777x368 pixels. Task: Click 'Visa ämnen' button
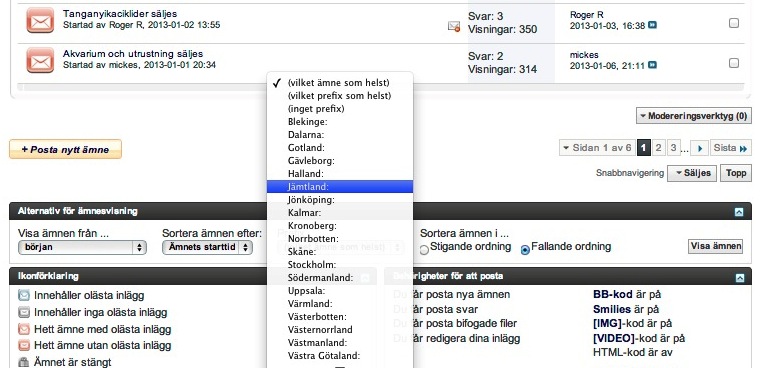click(716, 246)
